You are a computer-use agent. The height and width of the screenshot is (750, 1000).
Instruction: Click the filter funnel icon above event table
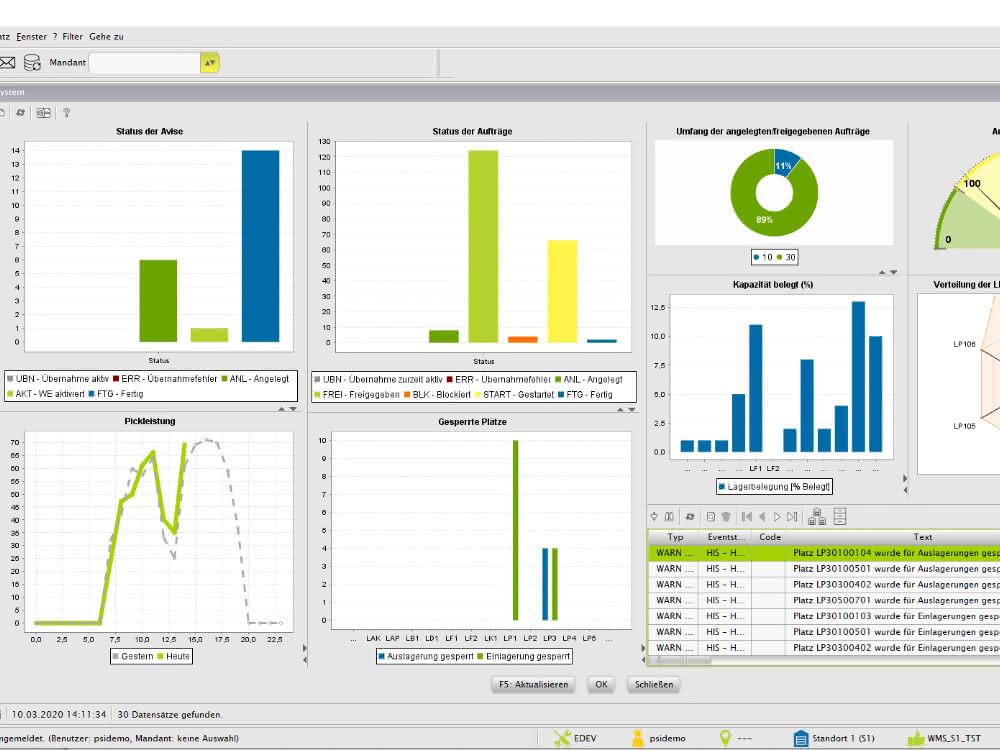[654, 517]
